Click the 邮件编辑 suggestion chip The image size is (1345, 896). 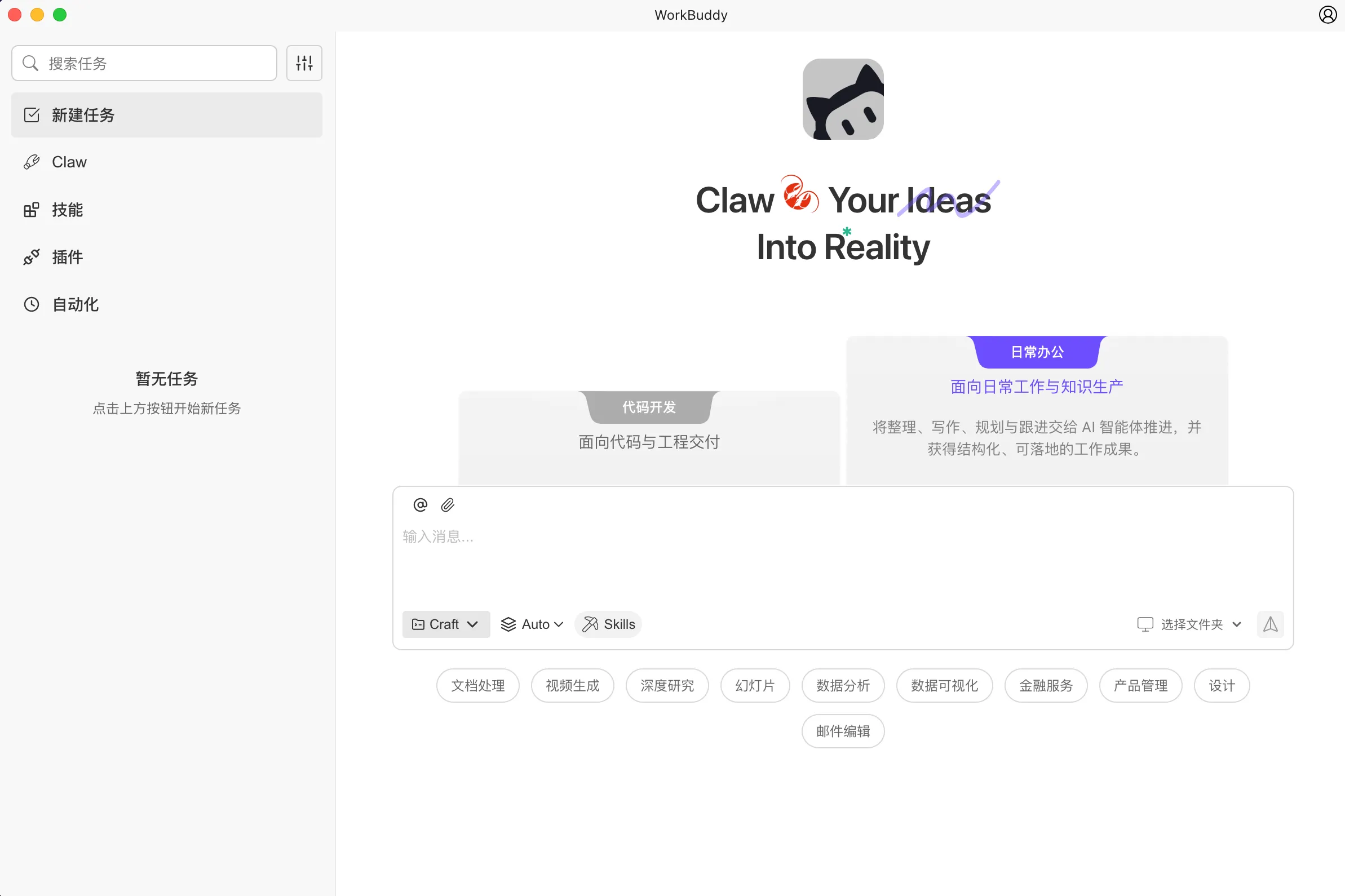click(843, 731)
